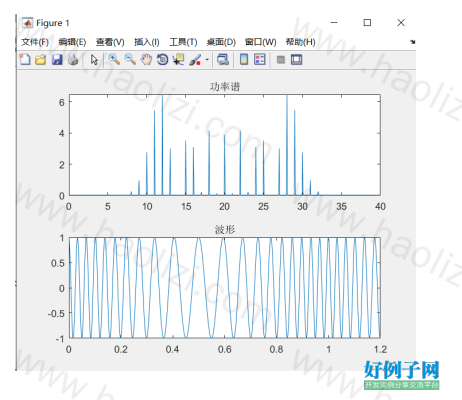This screenshot has width=462, height=400.
Task: Activate the Zoom In tool
Action: pyautogui.click(x=114, y=60)
